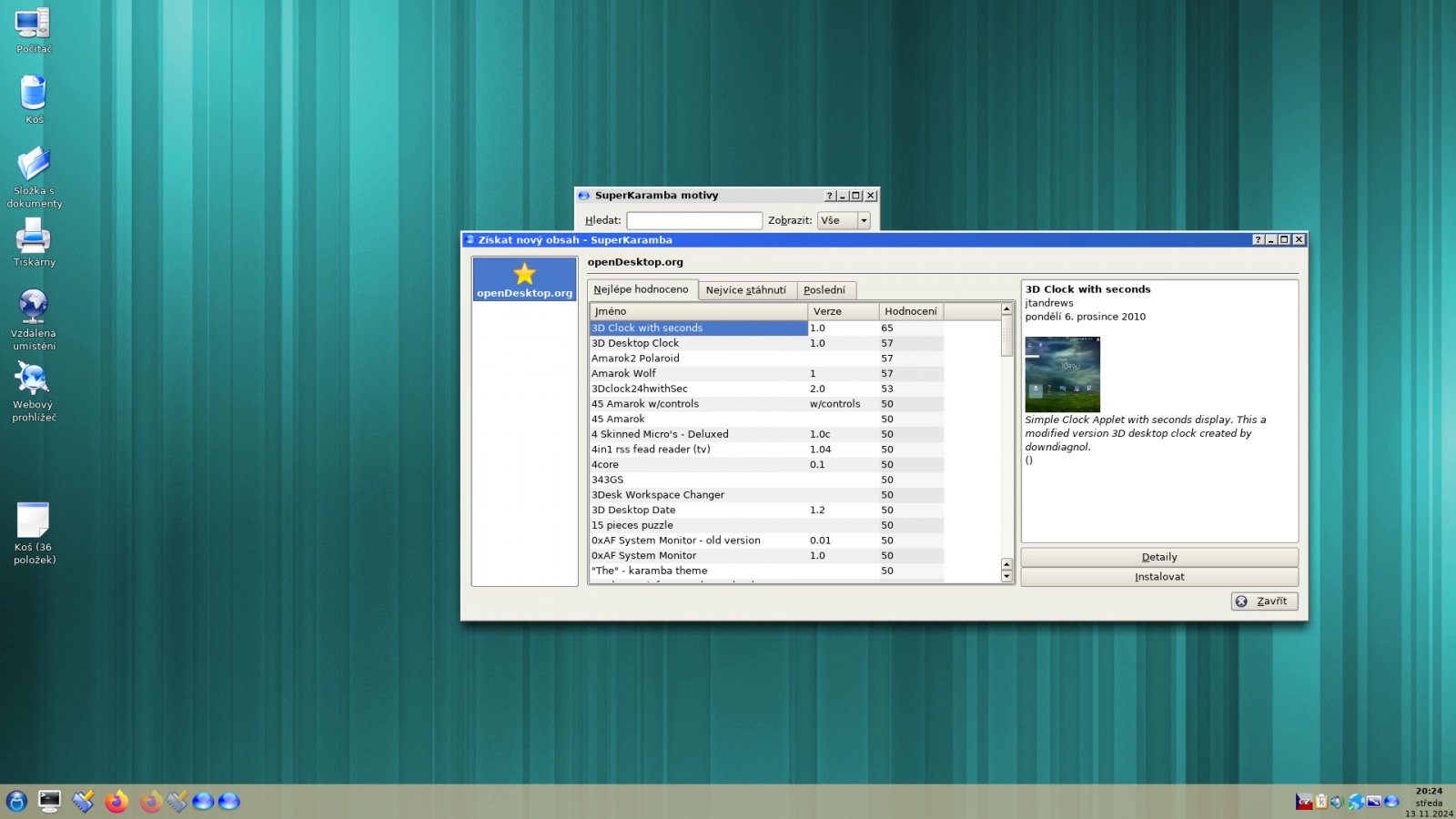Select the Amarok2 Polaroid row

[x=766, y=359]
